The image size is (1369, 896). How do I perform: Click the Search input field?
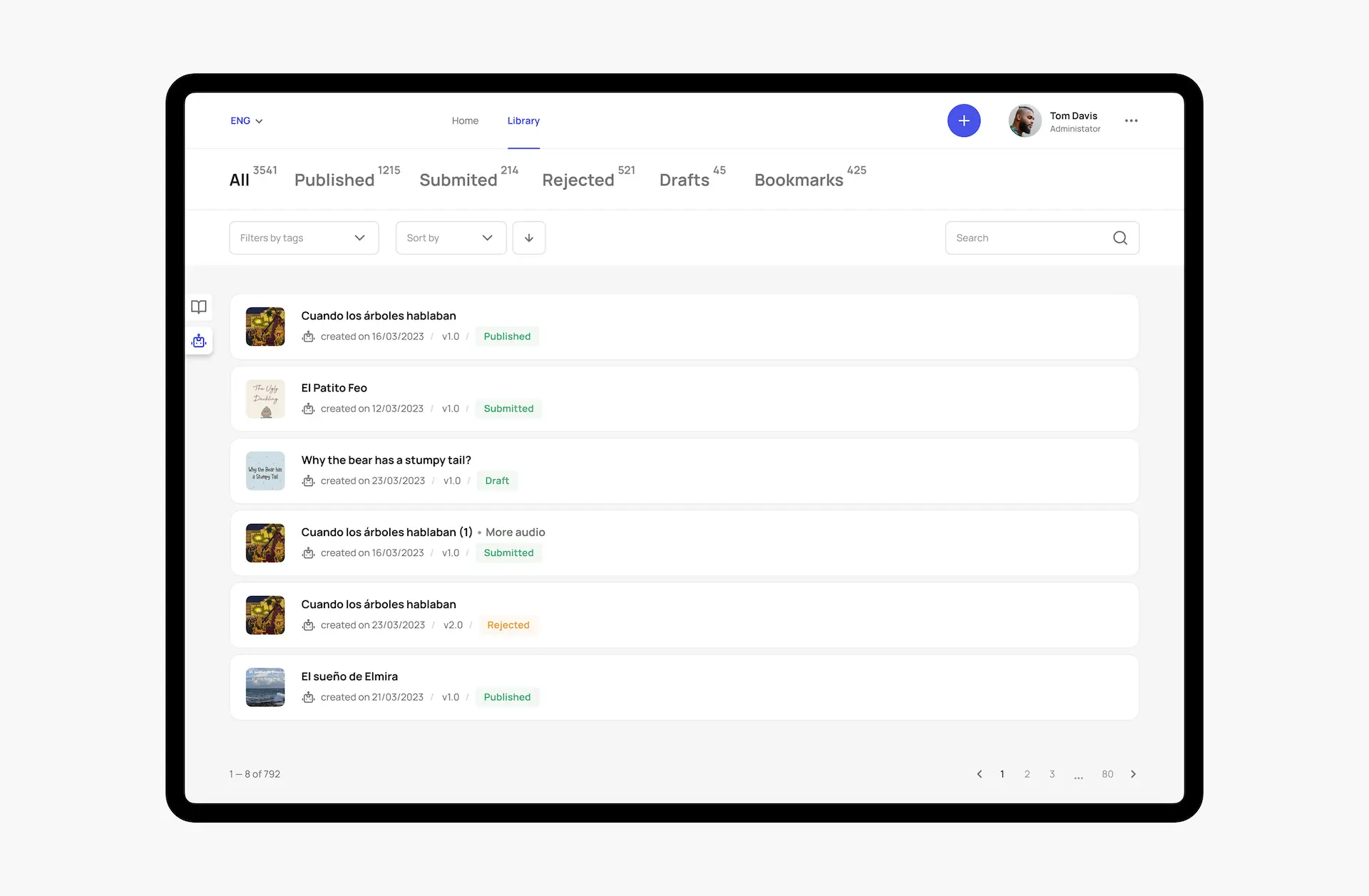click(1027, 238)
